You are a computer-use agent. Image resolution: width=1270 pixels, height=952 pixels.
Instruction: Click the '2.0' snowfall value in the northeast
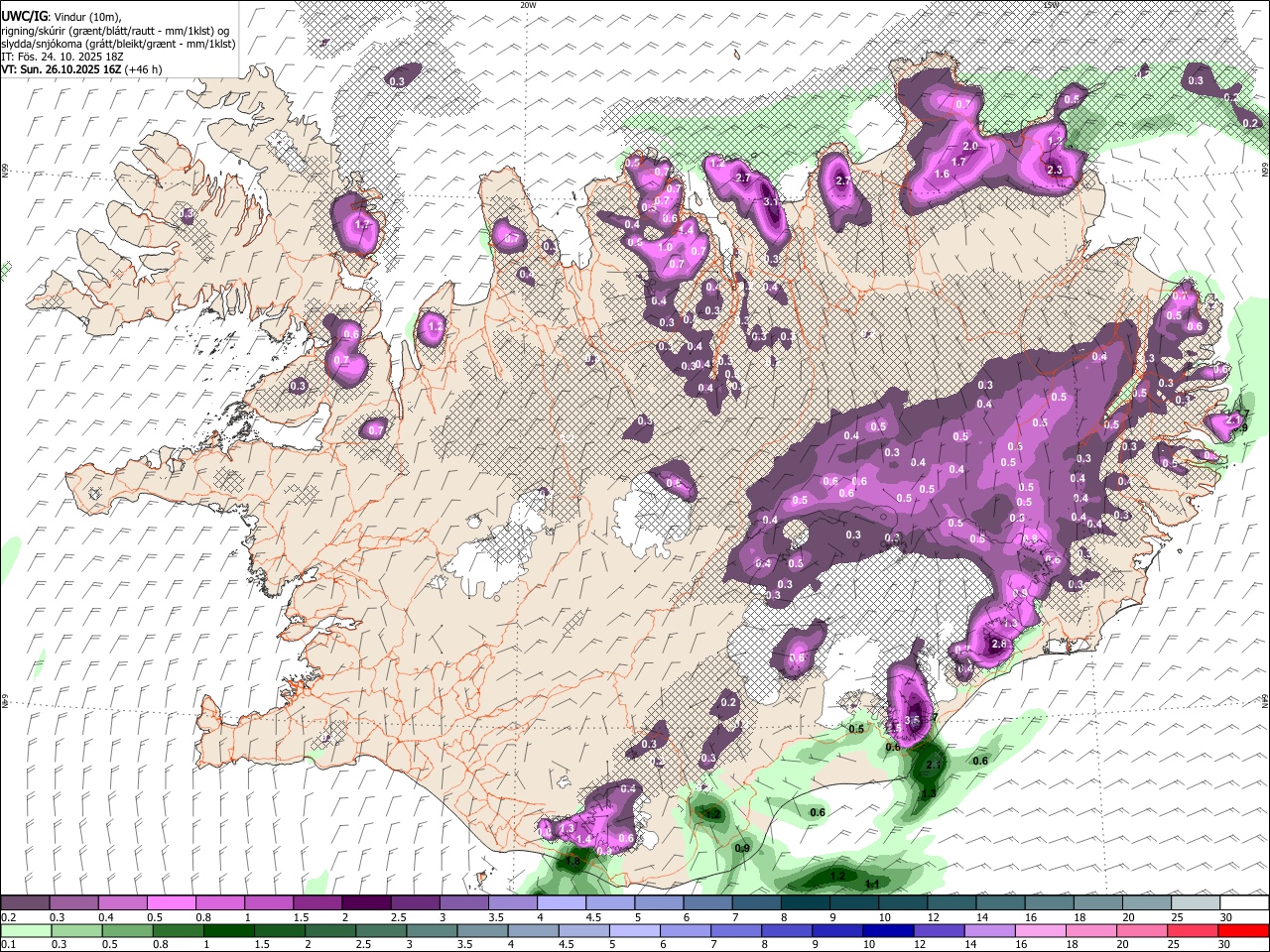(x=970, y=146)
